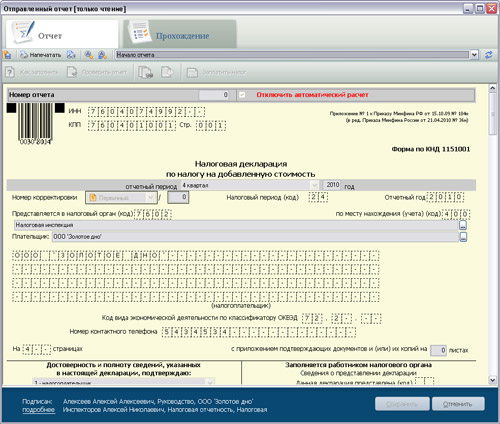The width and height of the screenshot is (500, 424).
Task: Select the Отчет tab
Action: [62, 34]
